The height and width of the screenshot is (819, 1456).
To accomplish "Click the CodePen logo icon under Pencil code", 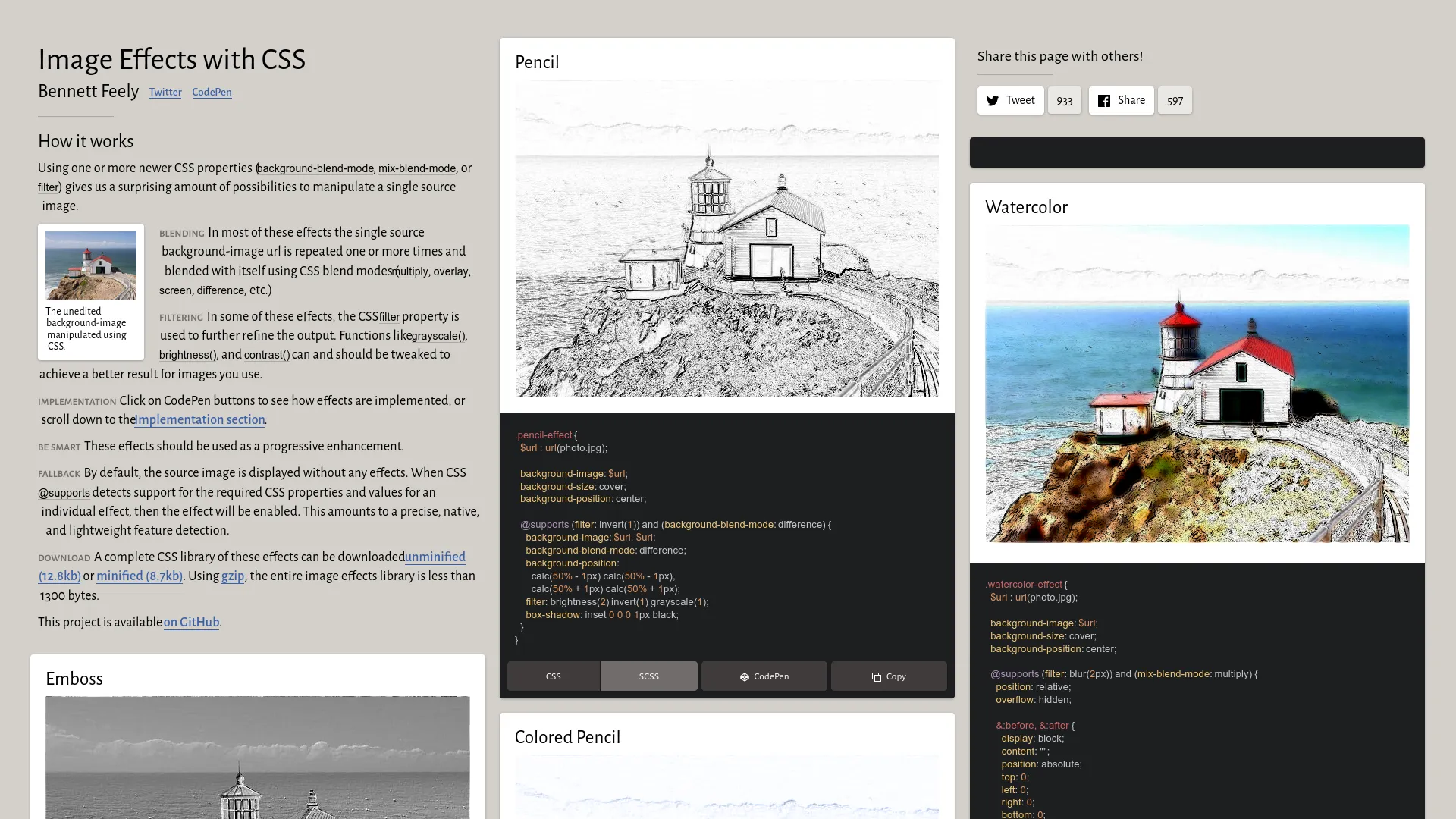I will click(x=745, y=677).
